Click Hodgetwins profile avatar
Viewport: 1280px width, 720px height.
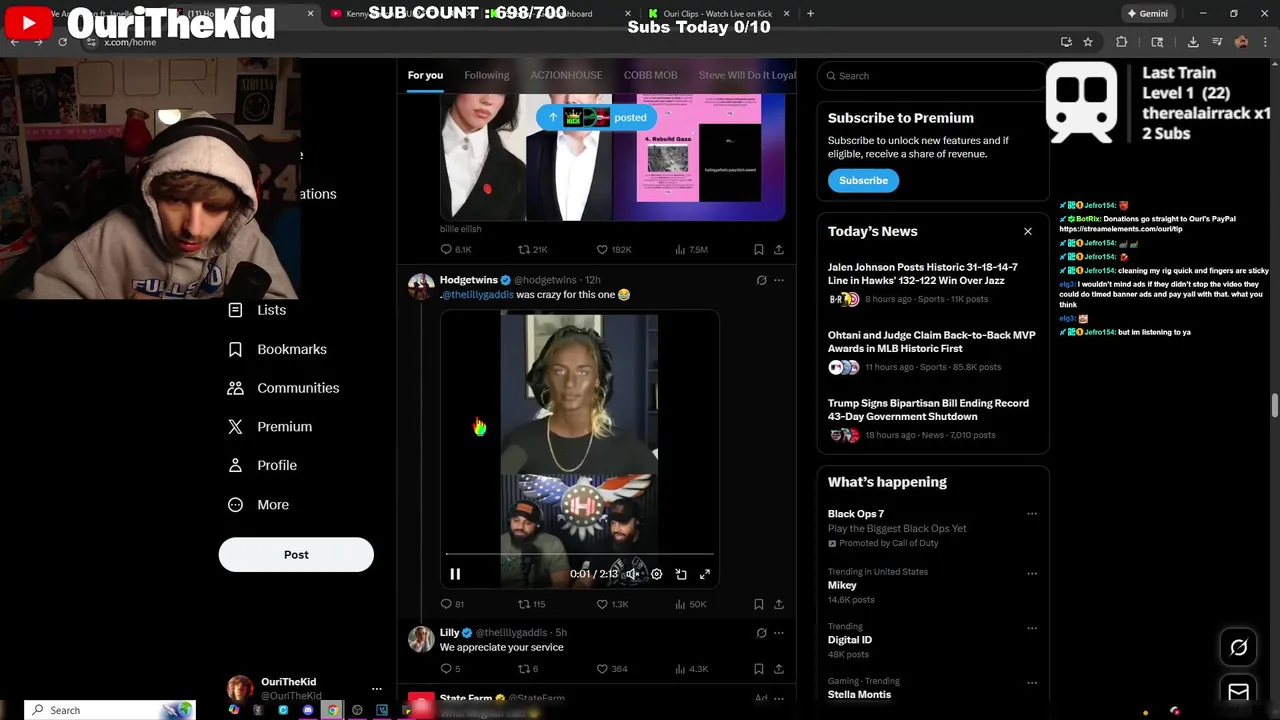[421, 287]
